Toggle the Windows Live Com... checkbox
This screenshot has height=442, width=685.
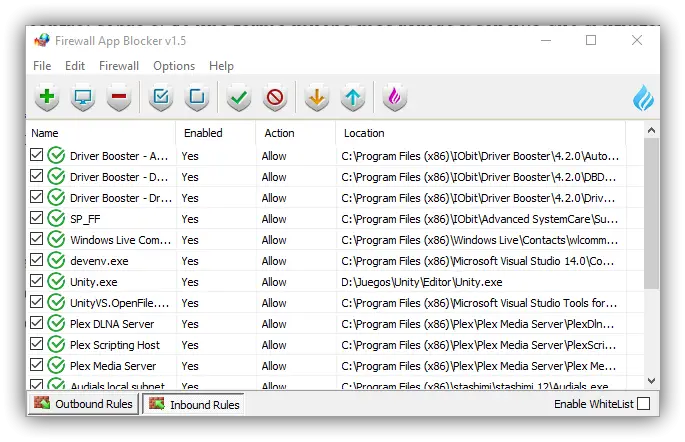click(37, 239)
